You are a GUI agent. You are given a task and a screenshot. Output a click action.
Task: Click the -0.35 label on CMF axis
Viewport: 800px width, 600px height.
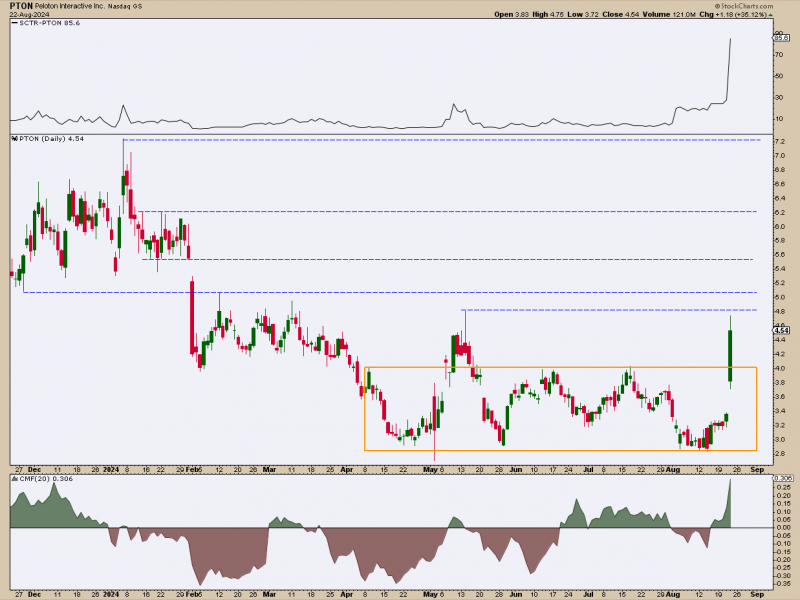click(782, 584)
